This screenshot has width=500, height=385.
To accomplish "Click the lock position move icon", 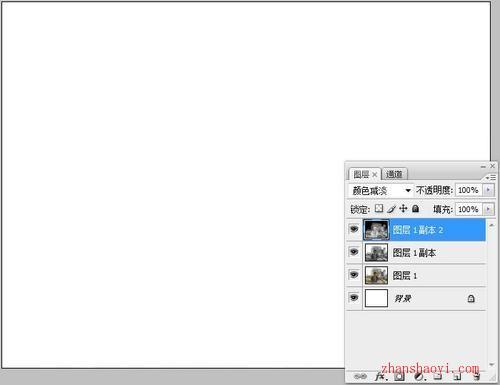I will (x=403, y=209).
